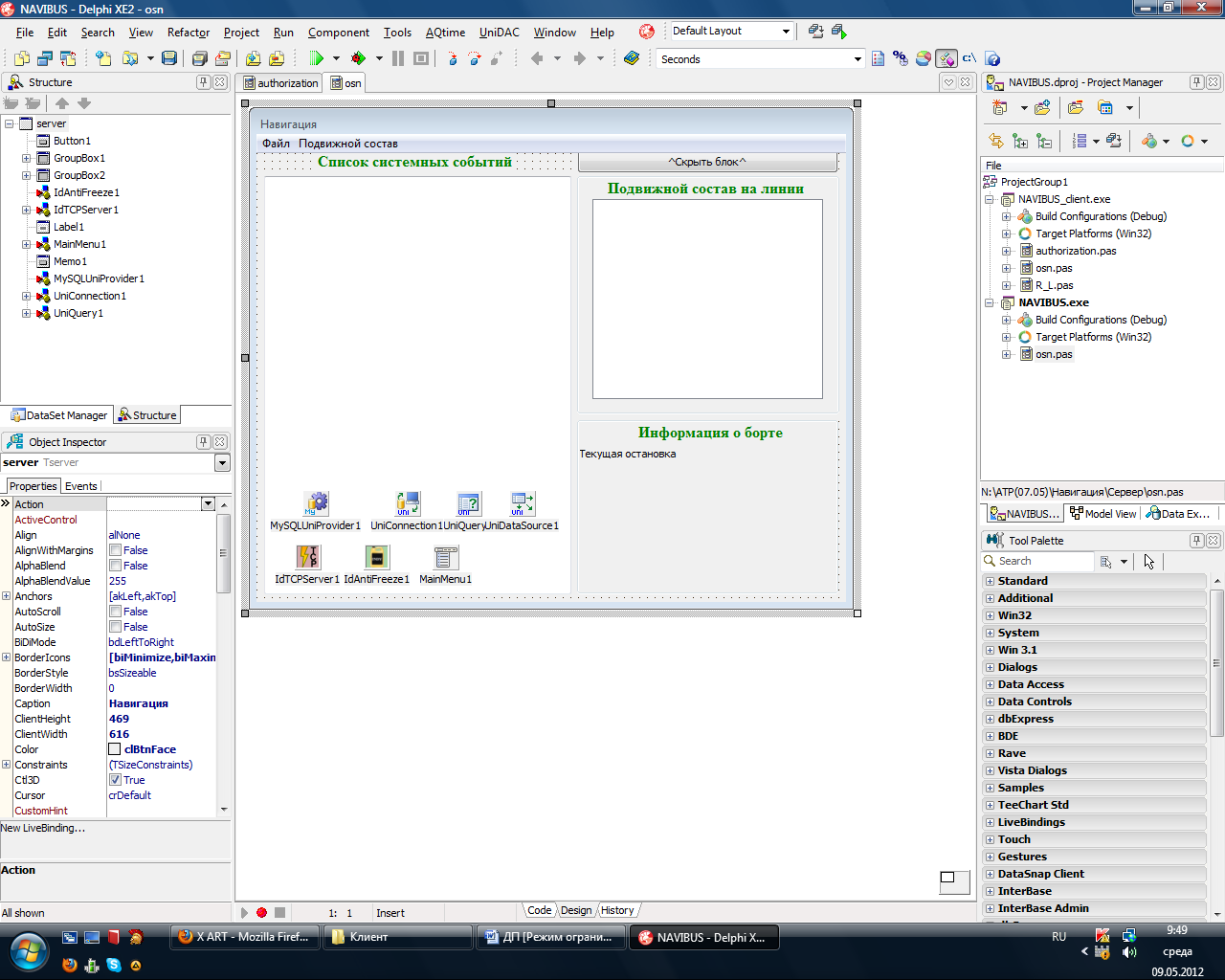The height and width of the screenshot is (980, 1225).
Task: Navigate forward with the right arrow icon
Action: tap(579, 58)
